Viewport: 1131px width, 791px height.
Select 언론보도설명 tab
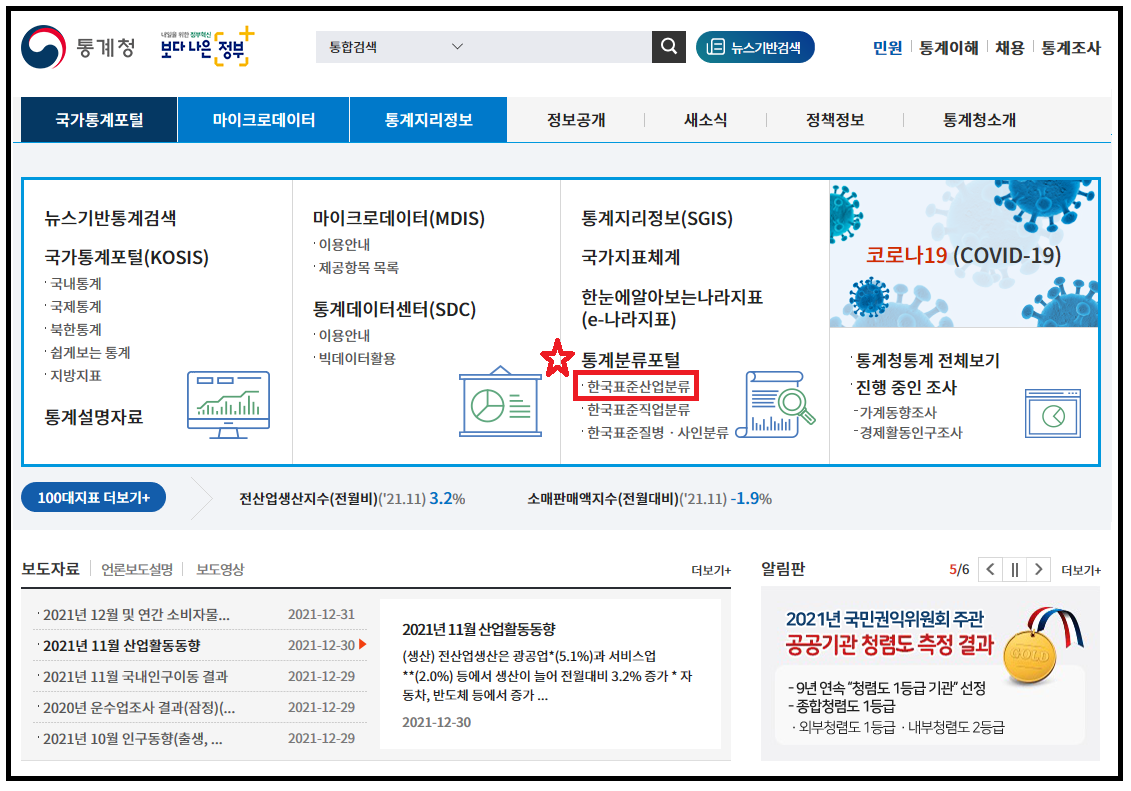point(137,570)
